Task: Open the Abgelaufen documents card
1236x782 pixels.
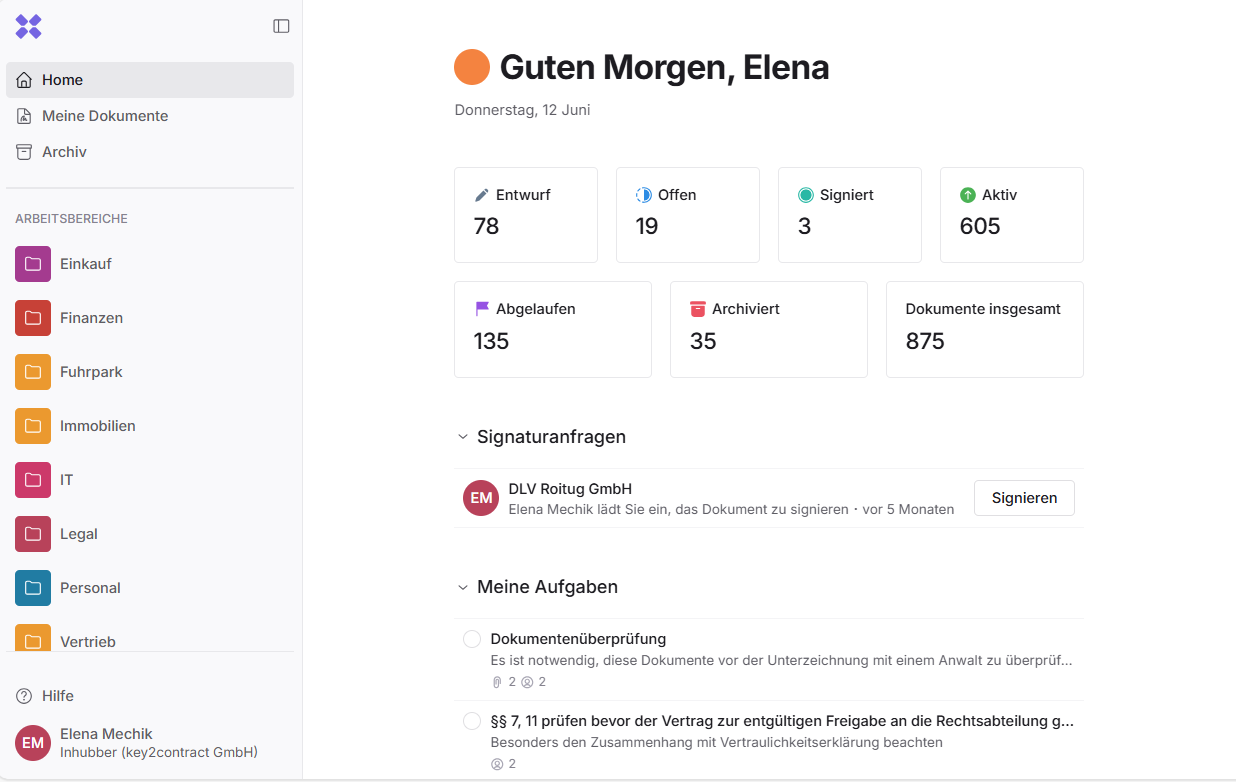Action: [552, 329]
